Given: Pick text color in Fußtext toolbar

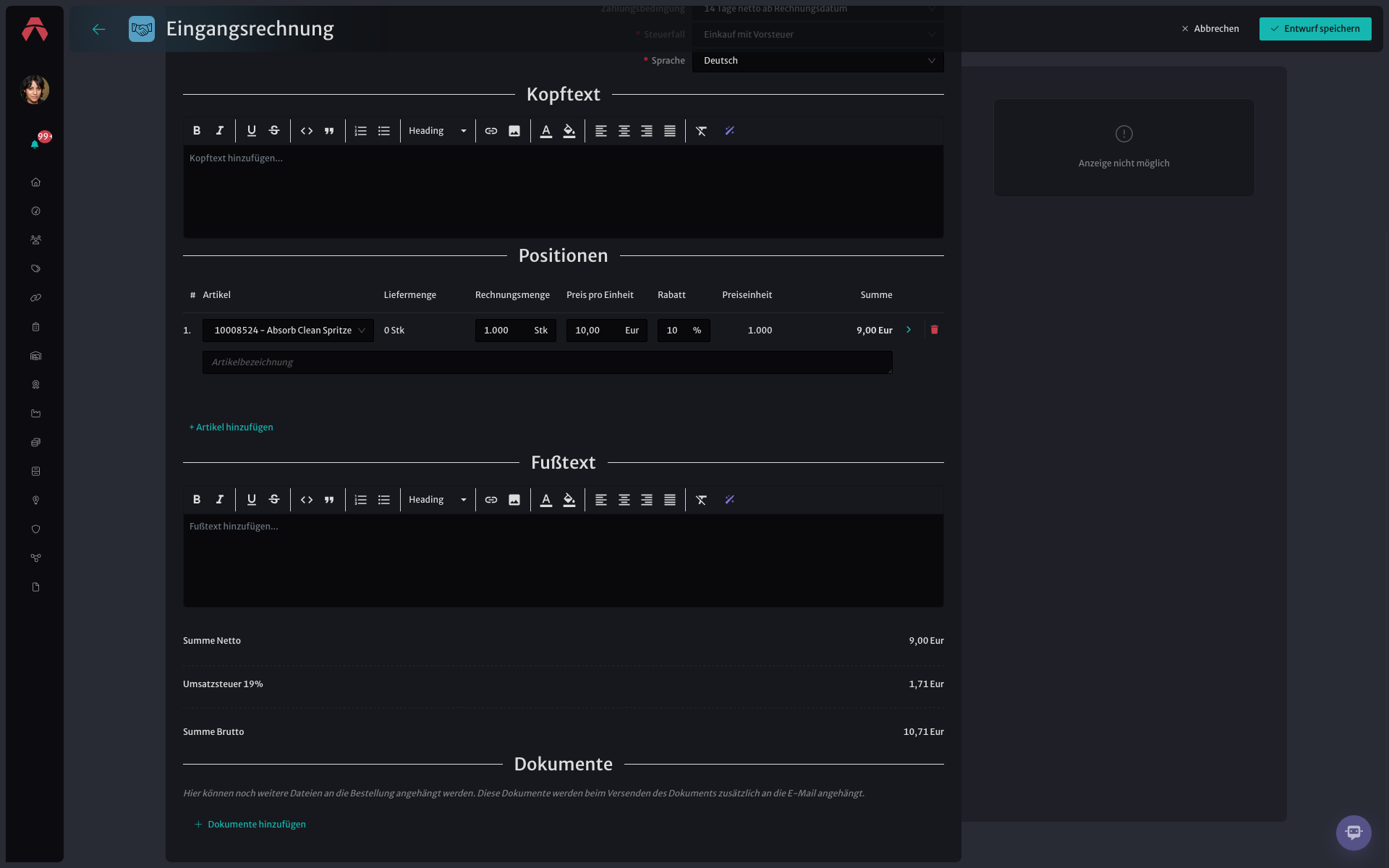Looking at the screenshot, I should 546,500.
